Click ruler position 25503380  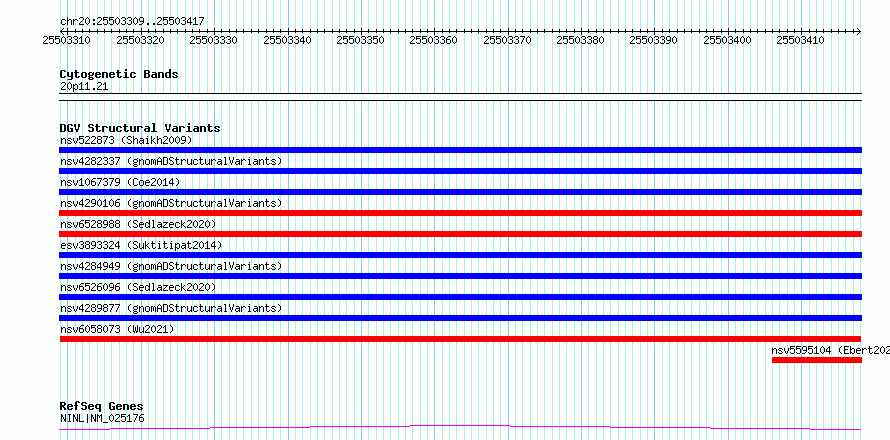coord(581,40)
